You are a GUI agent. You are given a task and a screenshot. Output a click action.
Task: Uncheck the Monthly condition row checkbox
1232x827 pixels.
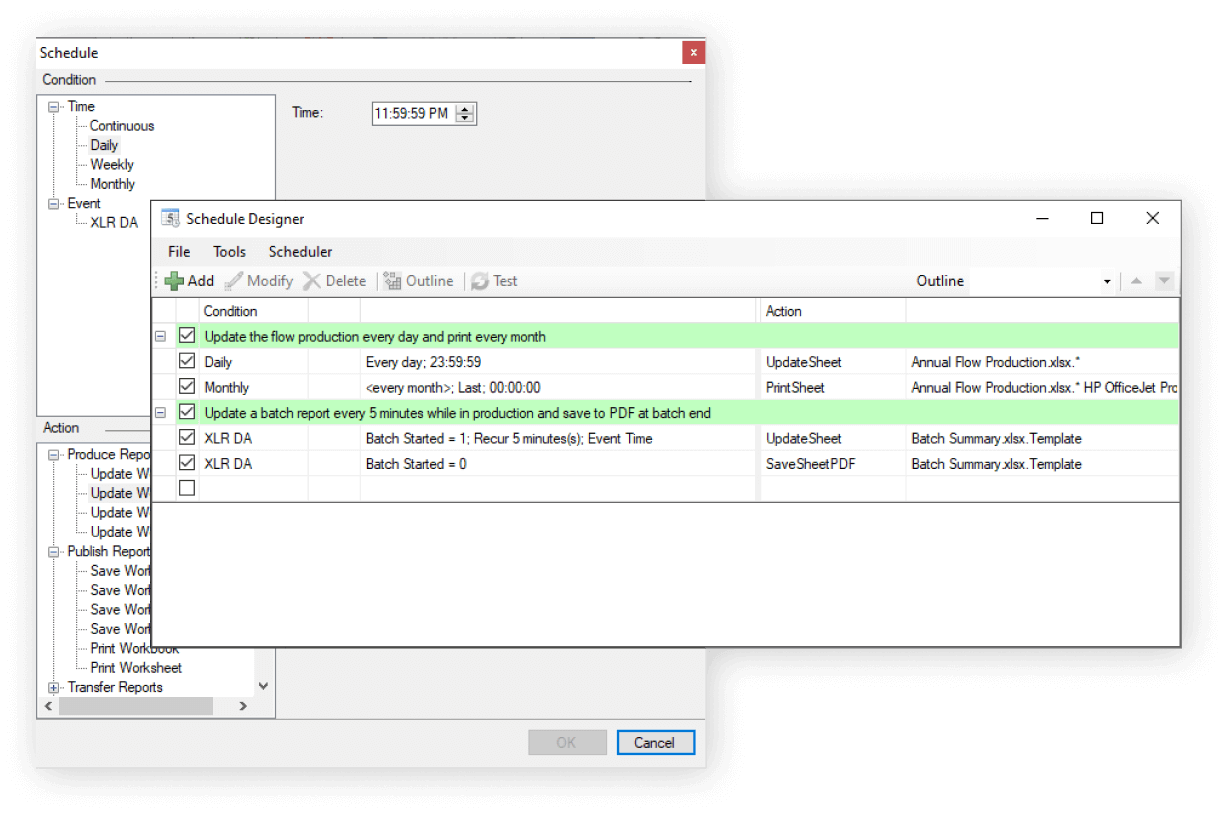pyautogui.click(x=187, y=386)
